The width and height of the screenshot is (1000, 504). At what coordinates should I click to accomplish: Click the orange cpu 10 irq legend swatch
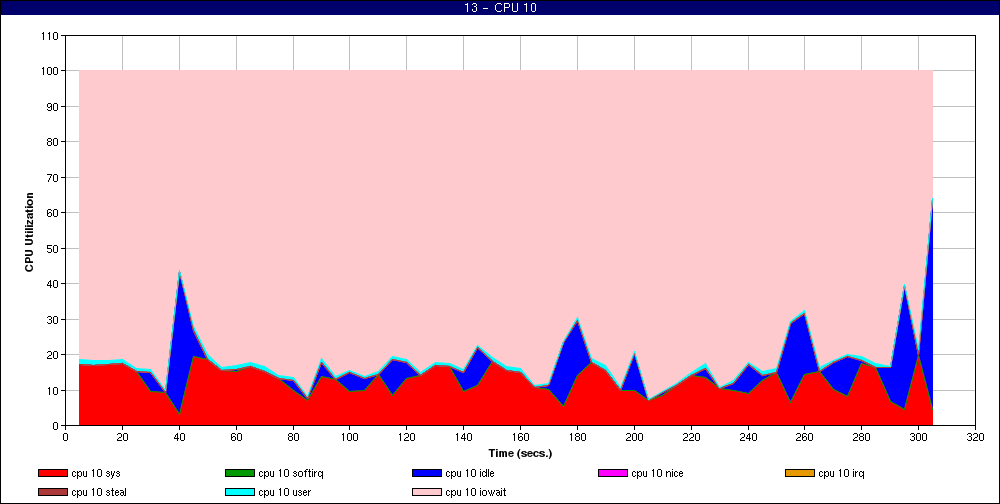pyautogui.click(x=800, y=473)
